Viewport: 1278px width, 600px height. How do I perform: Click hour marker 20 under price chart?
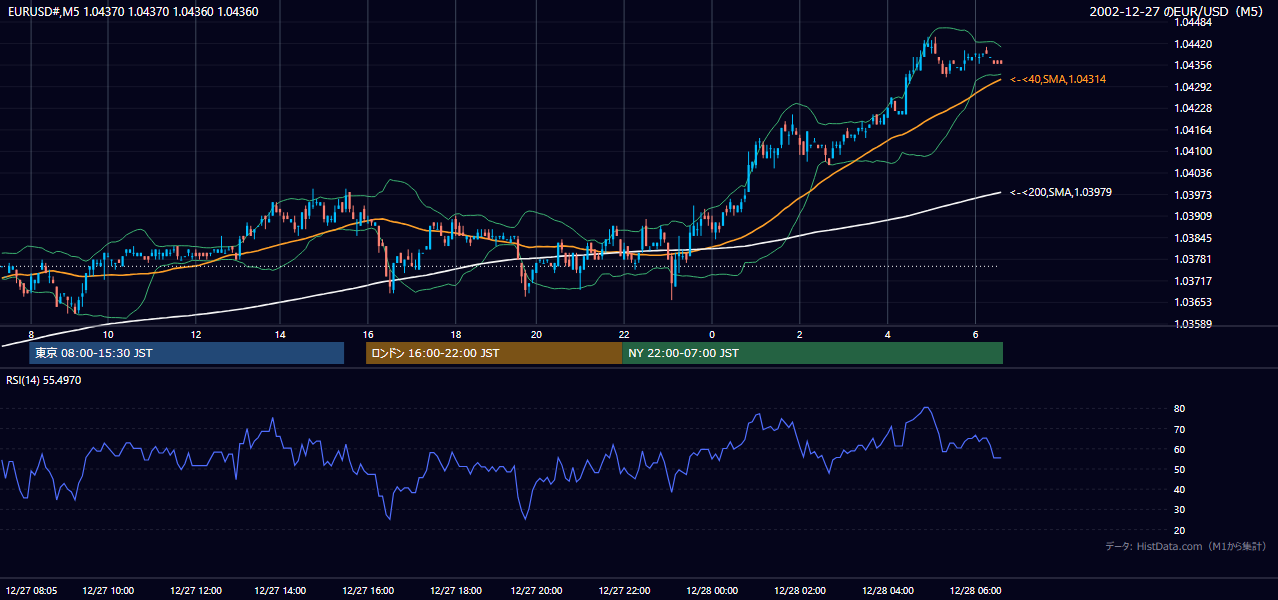click(x=536, y=334)
